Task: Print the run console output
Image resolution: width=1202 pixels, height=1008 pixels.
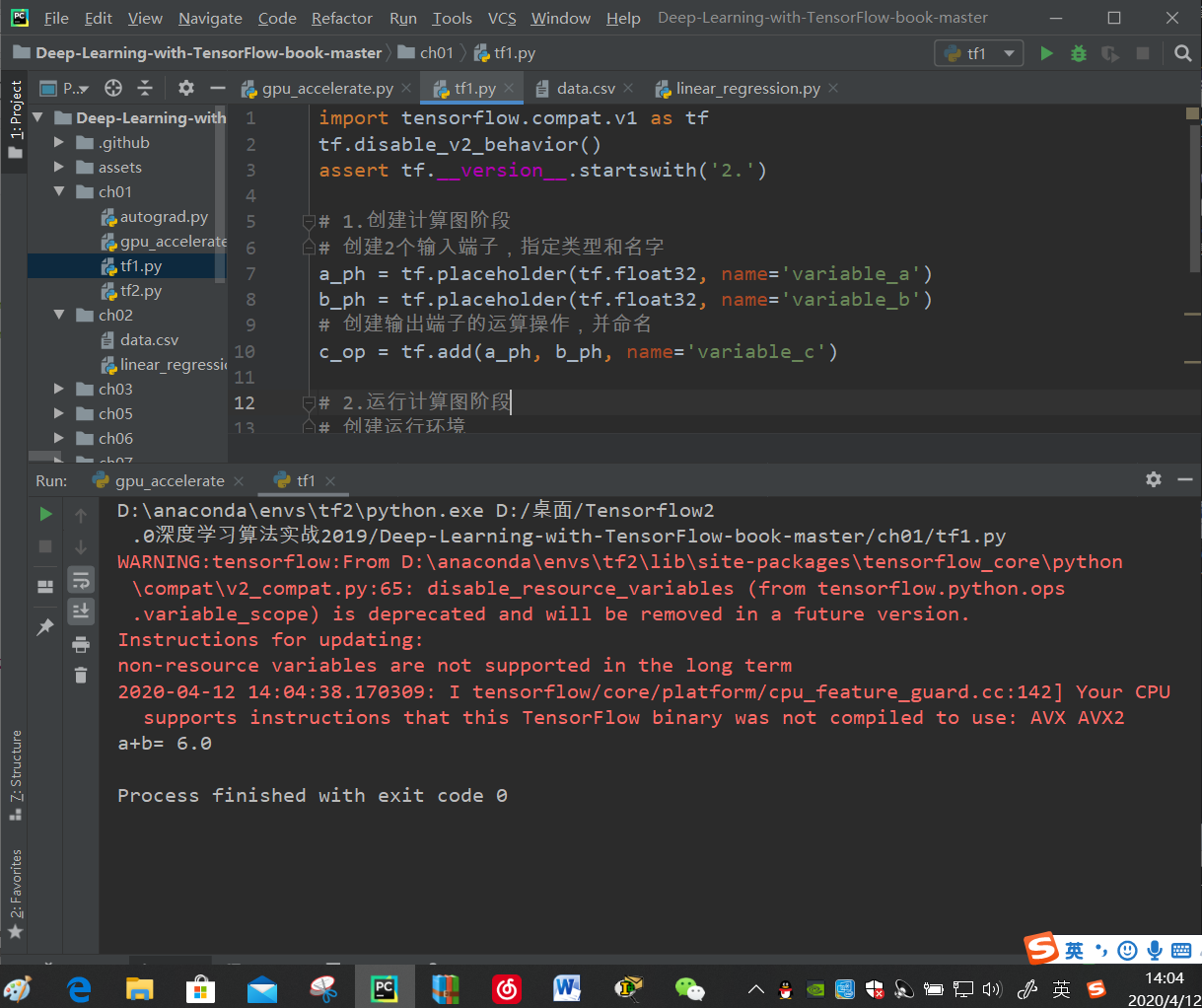Action: coord(81,644)
